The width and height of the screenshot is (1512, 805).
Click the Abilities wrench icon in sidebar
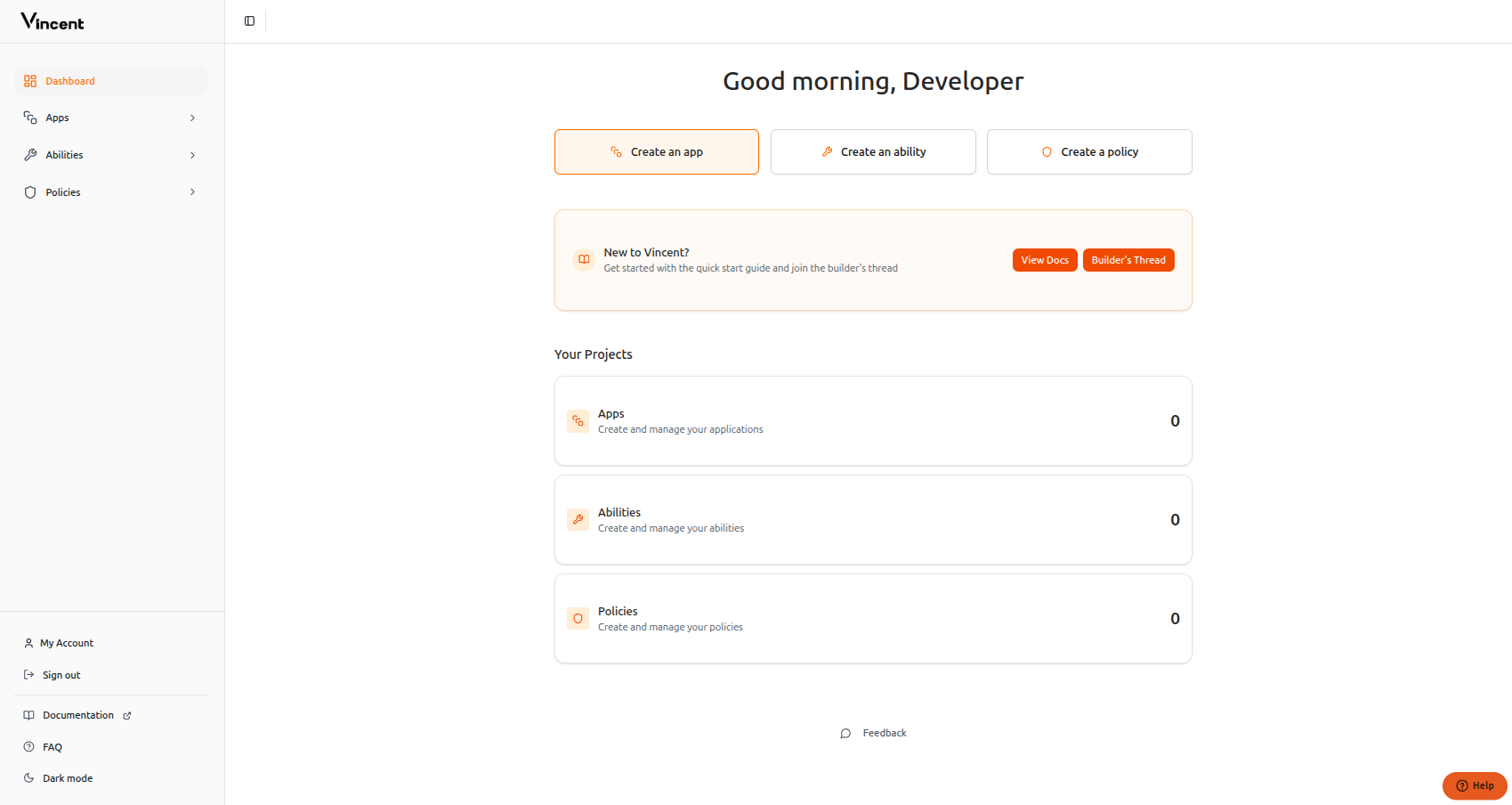pos(30,154)
